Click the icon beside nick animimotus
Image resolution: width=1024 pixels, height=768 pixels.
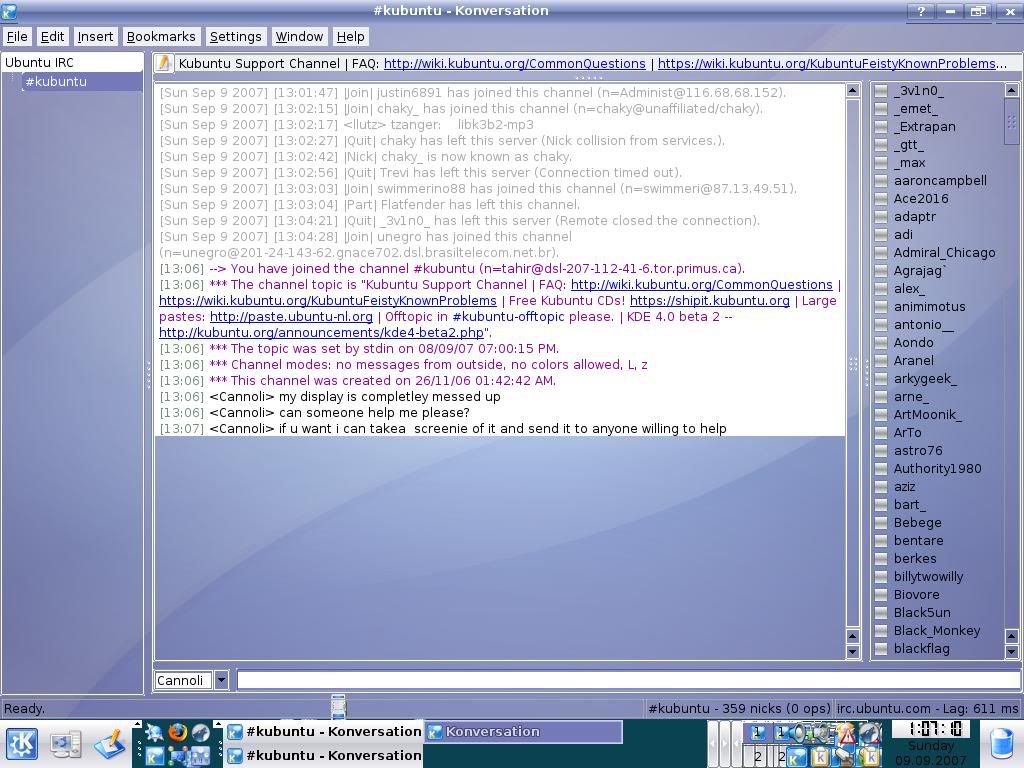881,307
